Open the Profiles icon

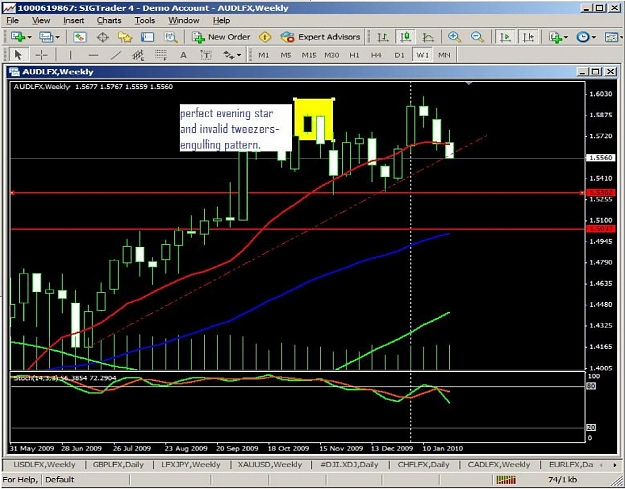click(46, 37)
